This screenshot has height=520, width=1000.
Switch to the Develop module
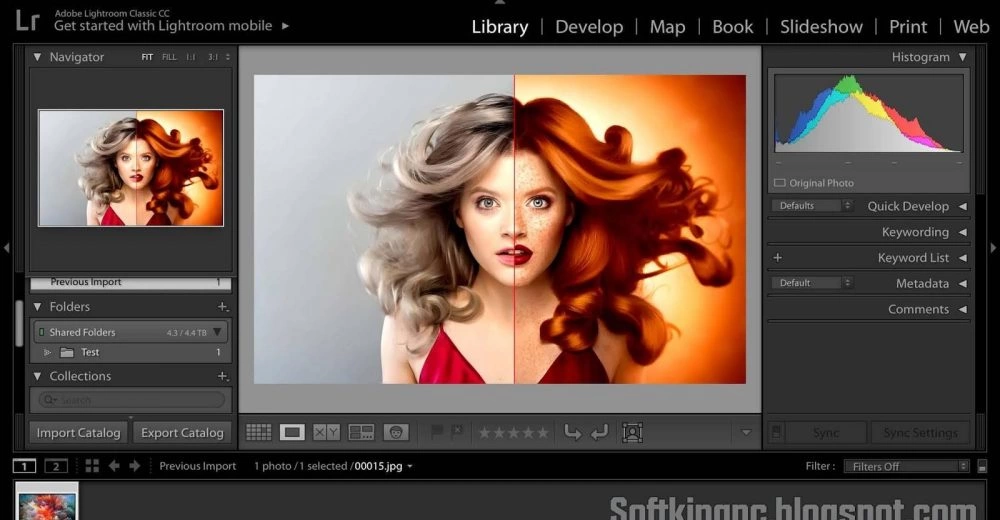point(589,27)
